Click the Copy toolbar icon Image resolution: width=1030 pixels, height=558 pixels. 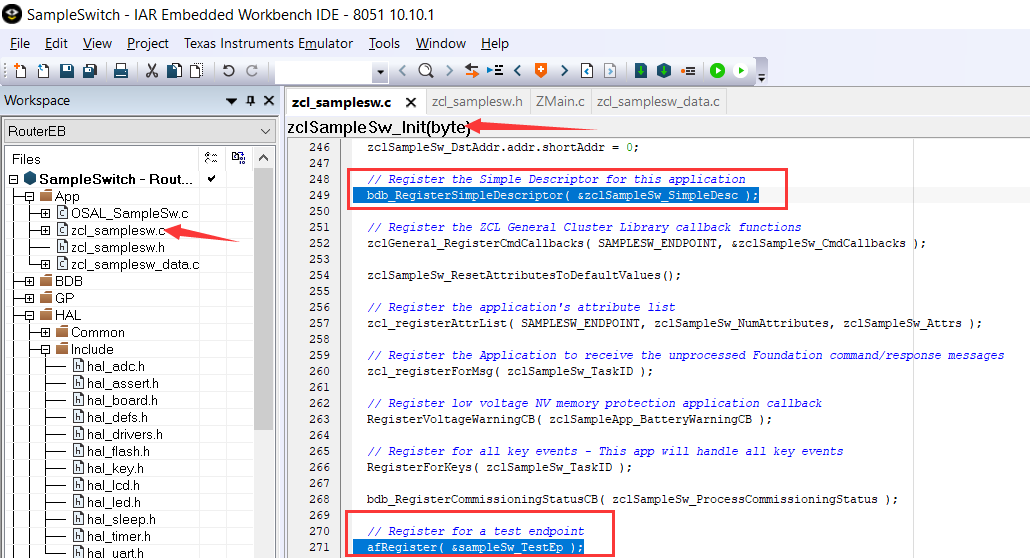click(174, 70)
